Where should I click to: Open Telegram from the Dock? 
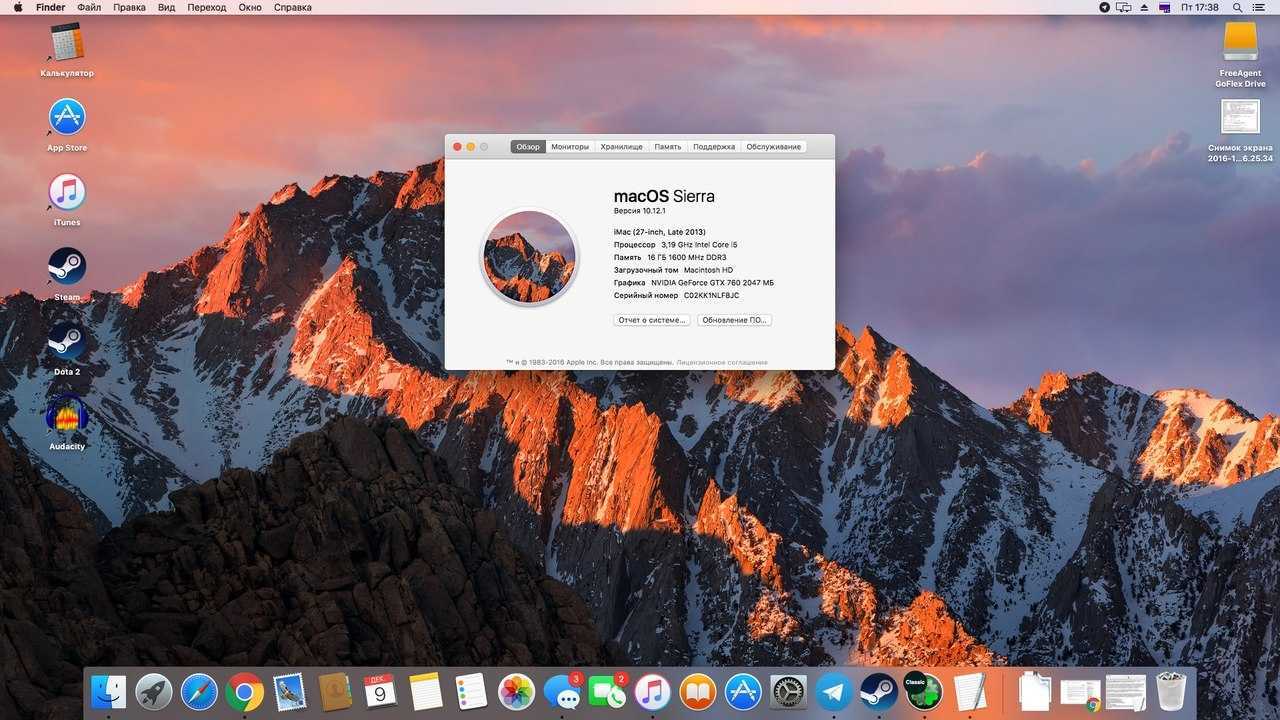click(834, 691)
